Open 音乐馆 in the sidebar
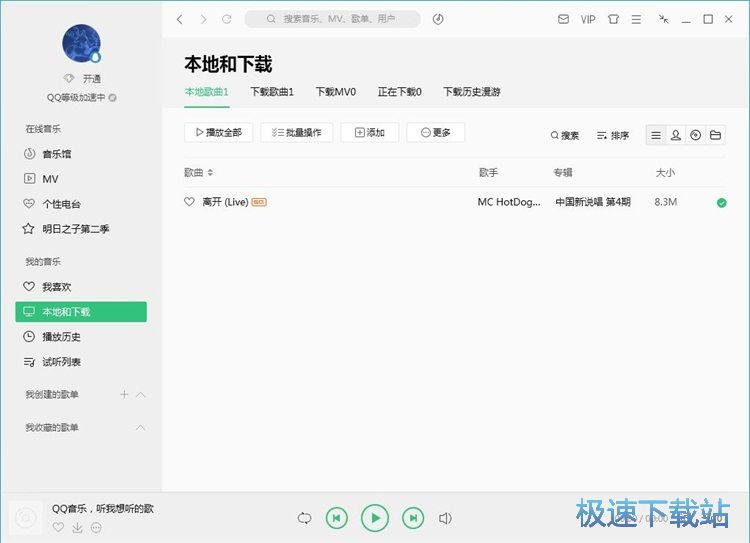Viewport: 750px width, 543px height. pyautogui.click(x=56, y=154)
